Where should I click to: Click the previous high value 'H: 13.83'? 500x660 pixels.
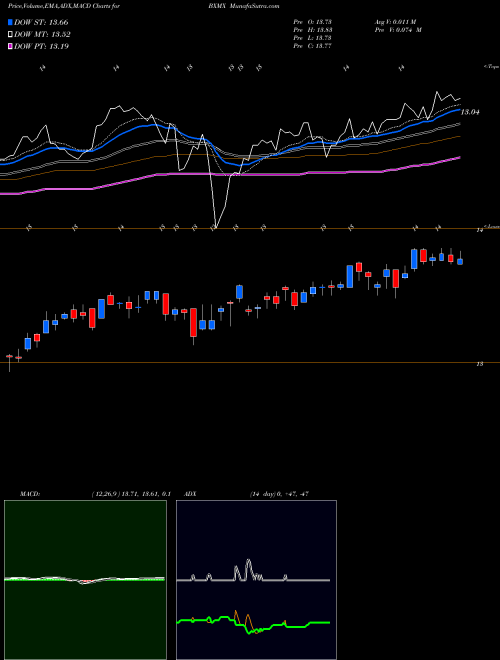click(x=321, y=30)
